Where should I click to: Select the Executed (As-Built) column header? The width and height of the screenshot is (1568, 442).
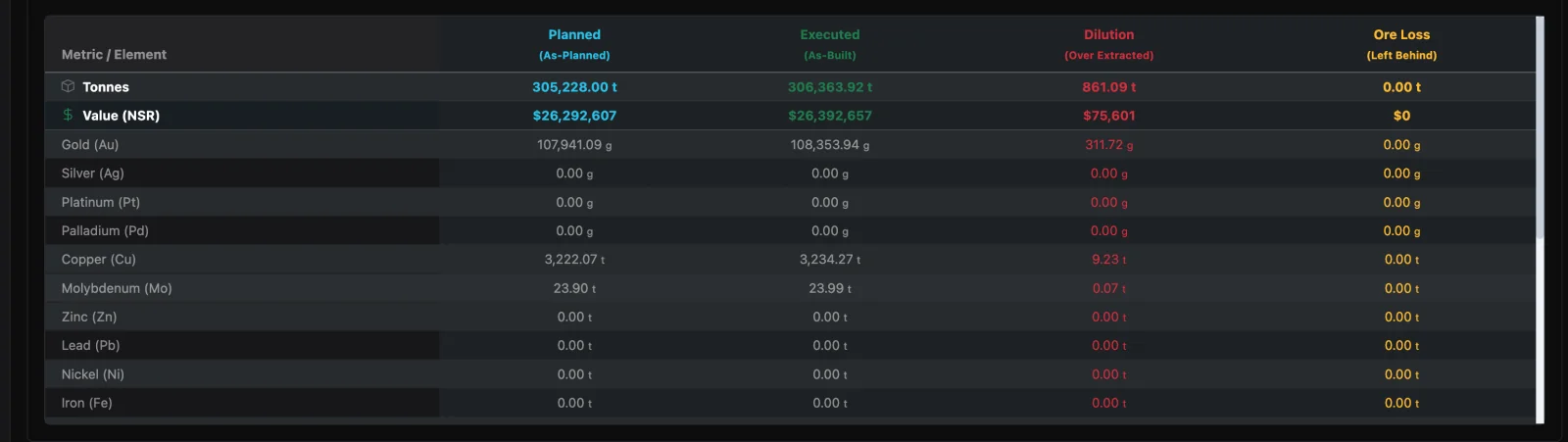click(830, 44)
